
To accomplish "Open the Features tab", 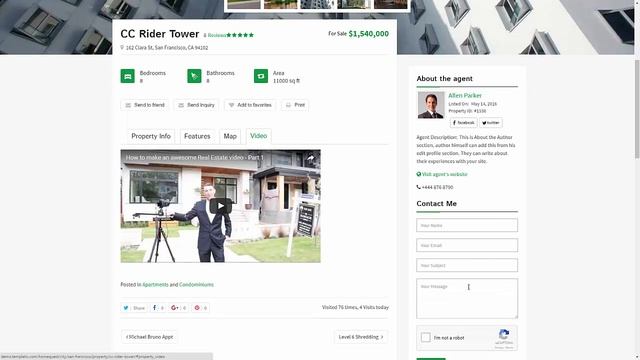I will 197,136.
